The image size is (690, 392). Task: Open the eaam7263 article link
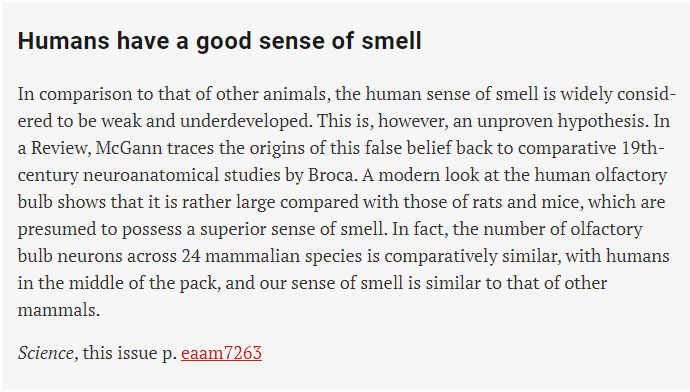tap(221, 353)
